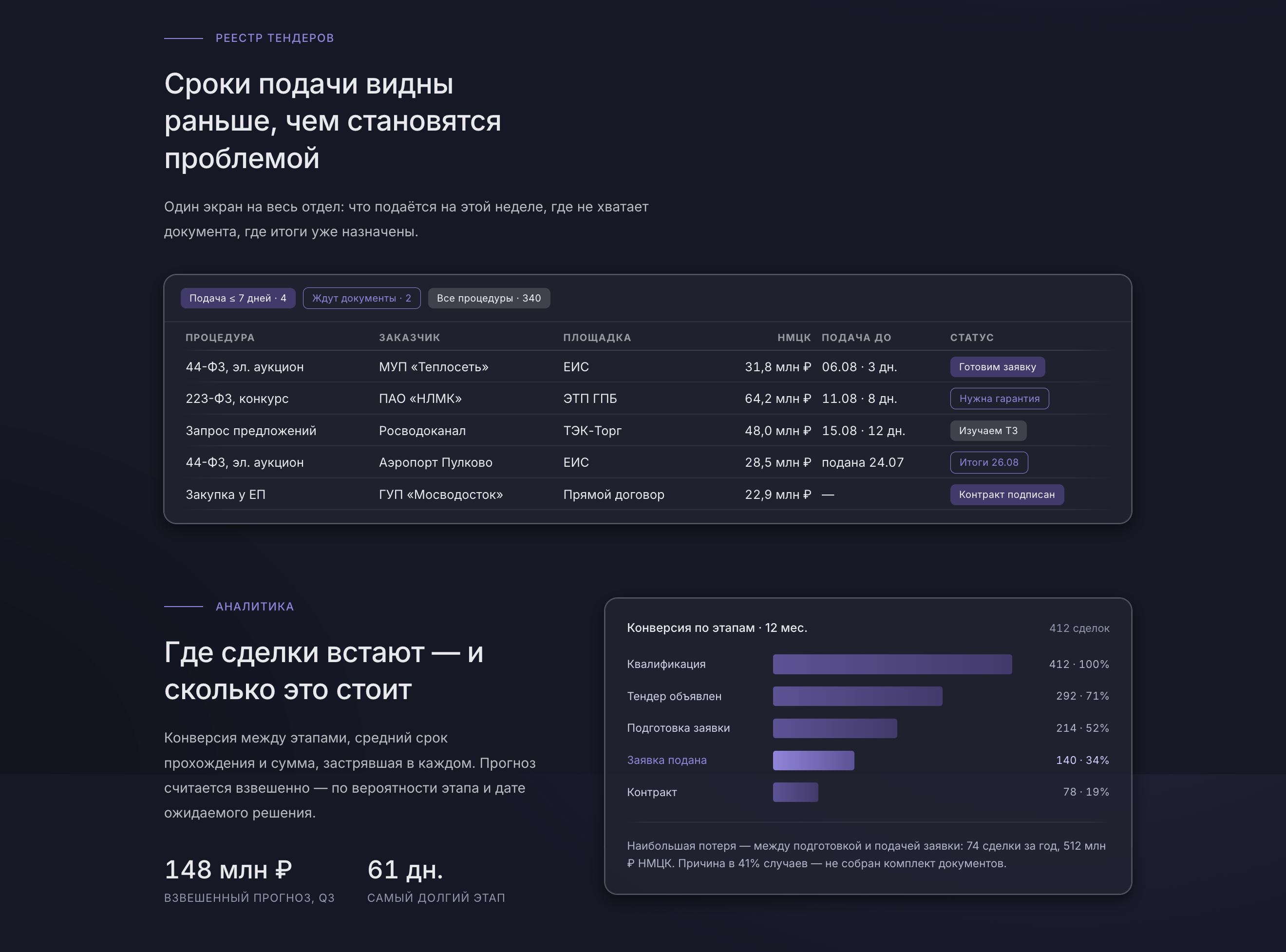The width and height of the screenshot is (1286, 952).
Task: Click 'Конверсия по этапам · 12 мес.' title
Action: 717,628
